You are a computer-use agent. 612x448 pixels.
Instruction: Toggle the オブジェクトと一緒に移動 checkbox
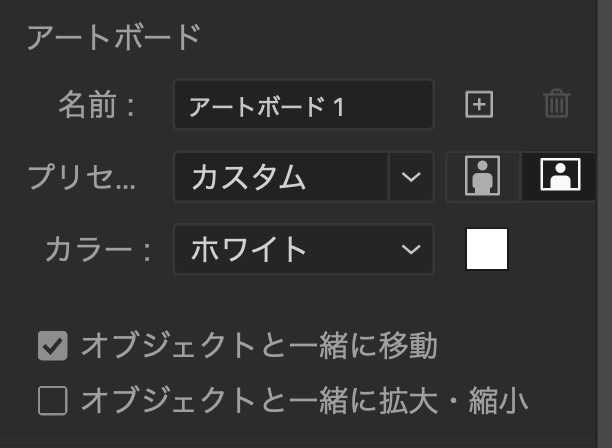[x=52, y=347]
